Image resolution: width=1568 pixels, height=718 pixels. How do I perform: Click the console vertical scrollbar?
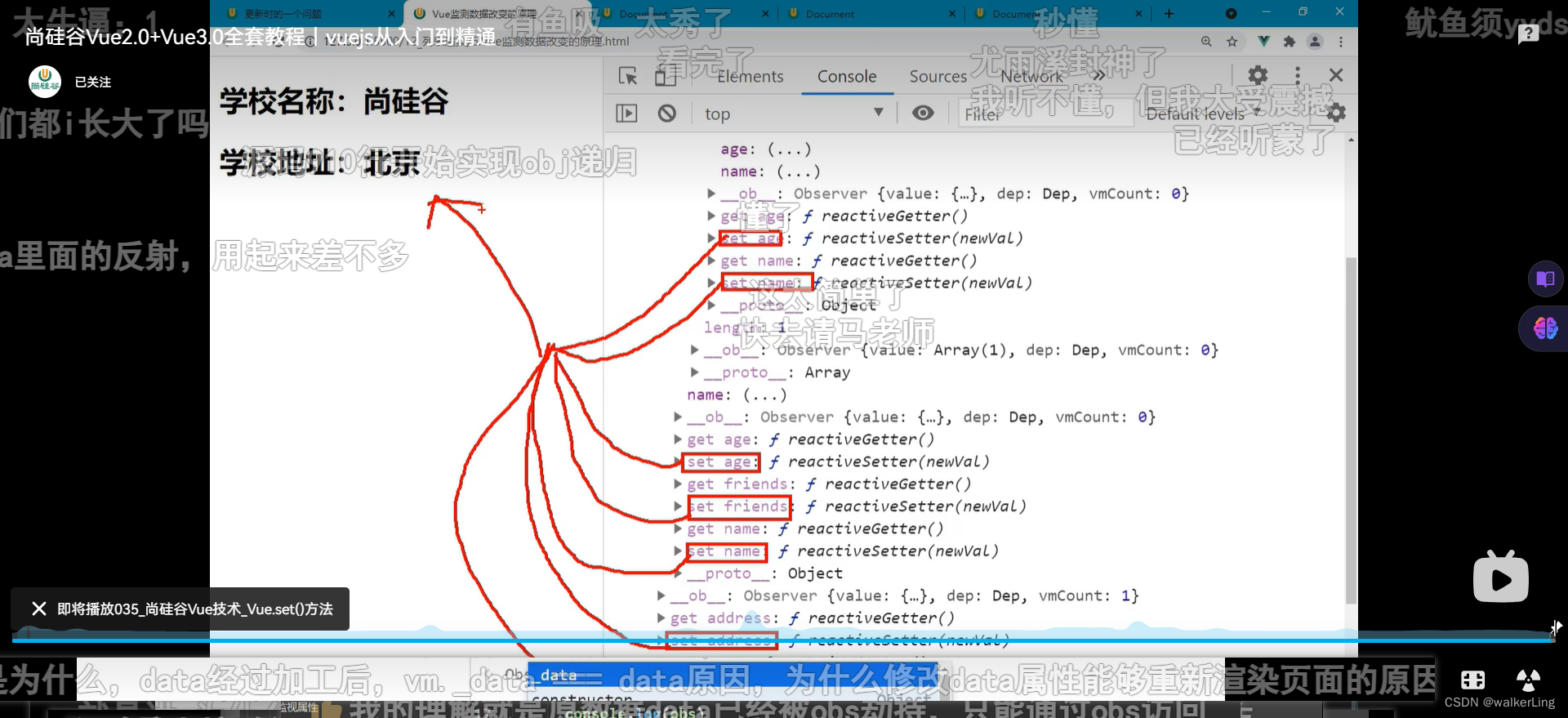pyautogui.click(x=1351, y=429)
